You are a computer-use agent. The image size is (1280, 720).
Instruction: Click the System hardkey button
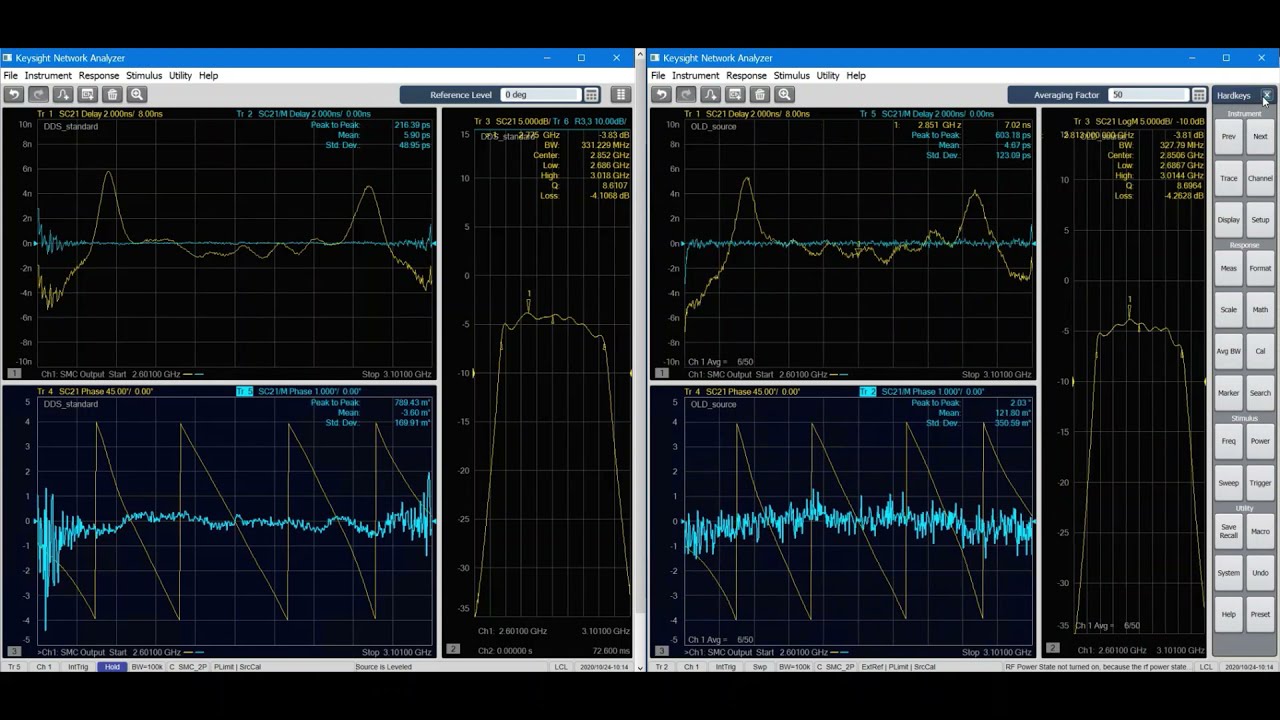click(x=1229, y=573)
